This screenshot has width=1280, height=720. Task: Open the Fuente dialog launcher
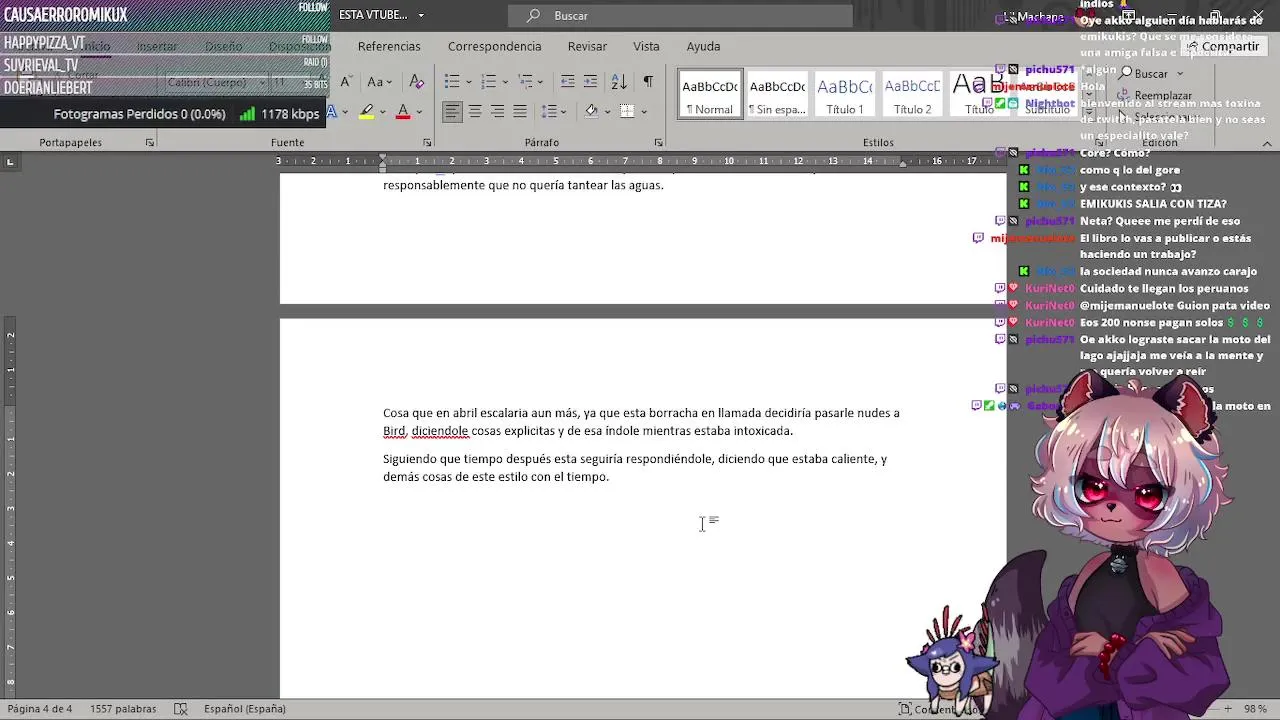click(427, 143)
